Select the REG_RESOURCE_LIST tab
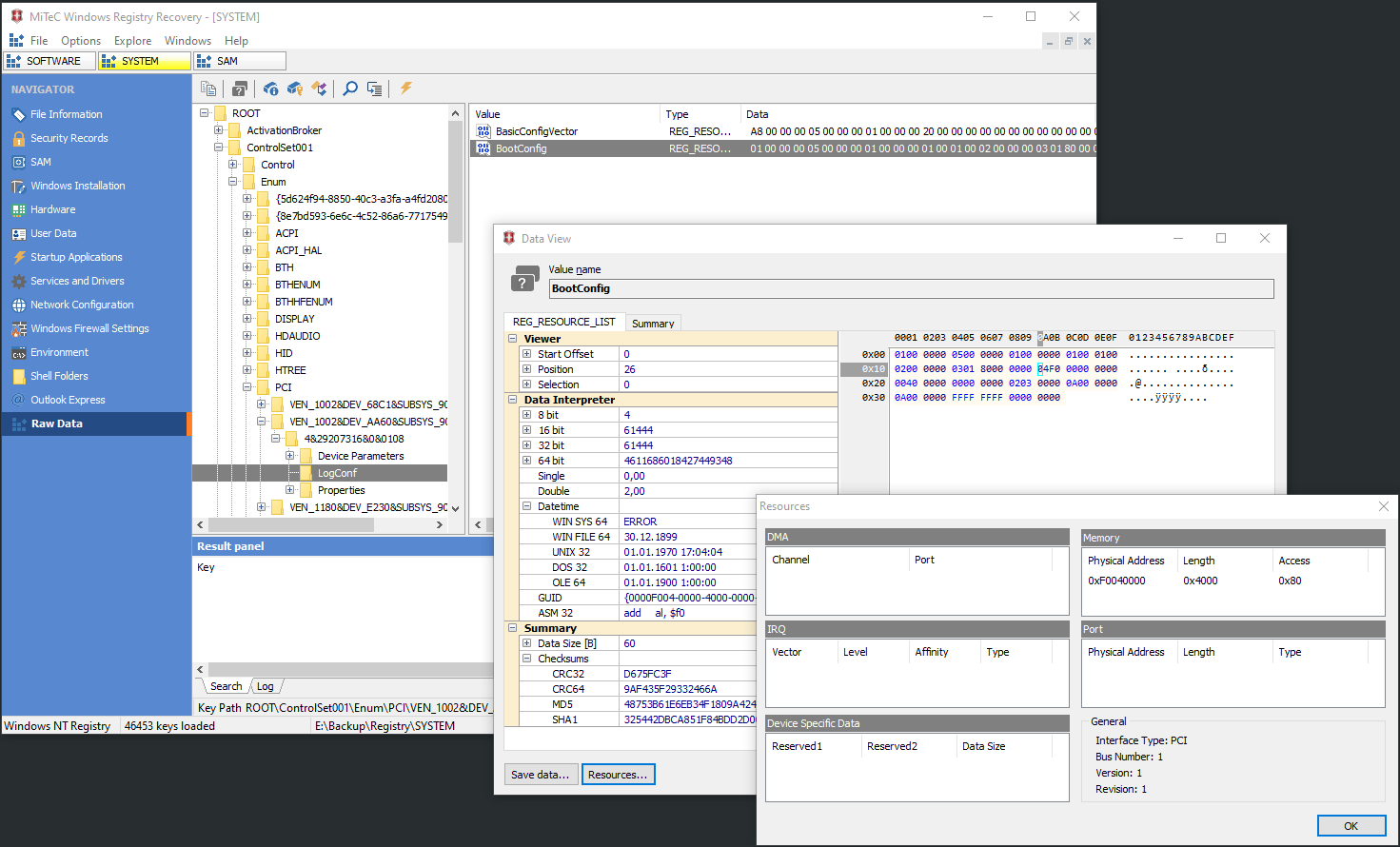 point(563,322)
